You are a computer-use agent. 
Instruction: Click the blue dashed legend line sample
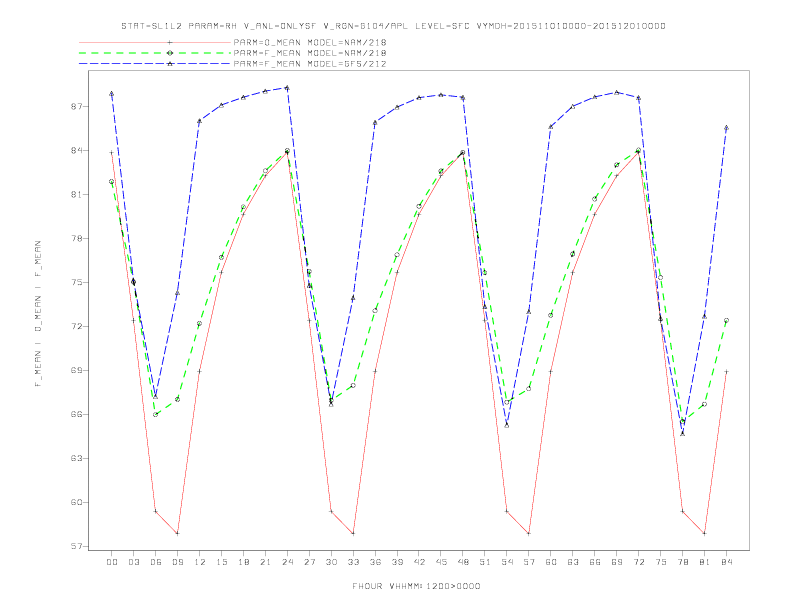click(155, 64)
